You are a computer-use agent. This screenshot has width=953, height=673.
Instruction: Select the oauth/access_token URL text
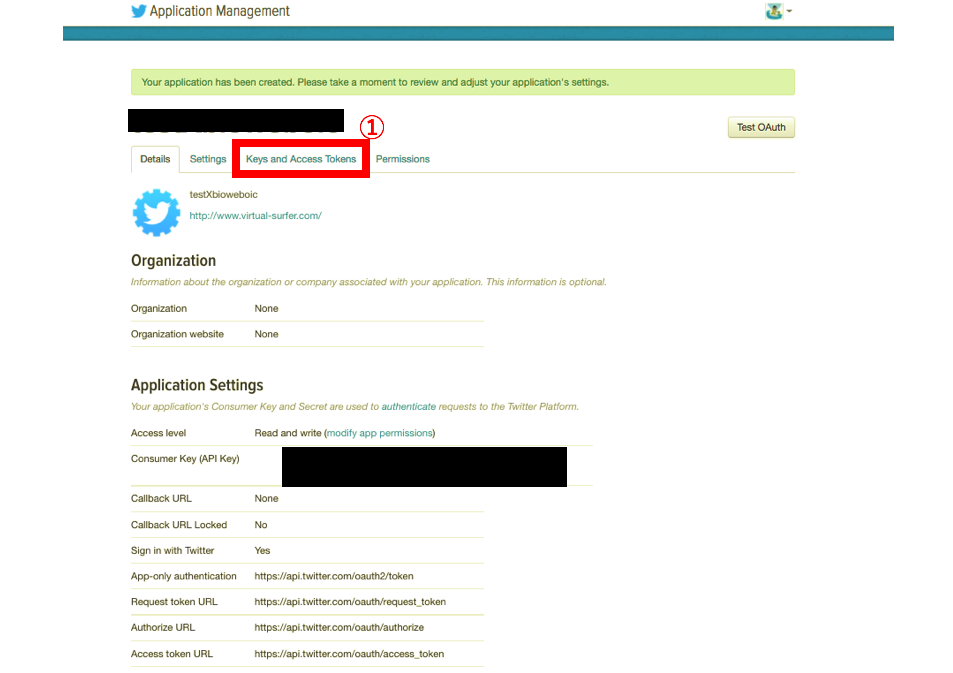tap(349, 654)
